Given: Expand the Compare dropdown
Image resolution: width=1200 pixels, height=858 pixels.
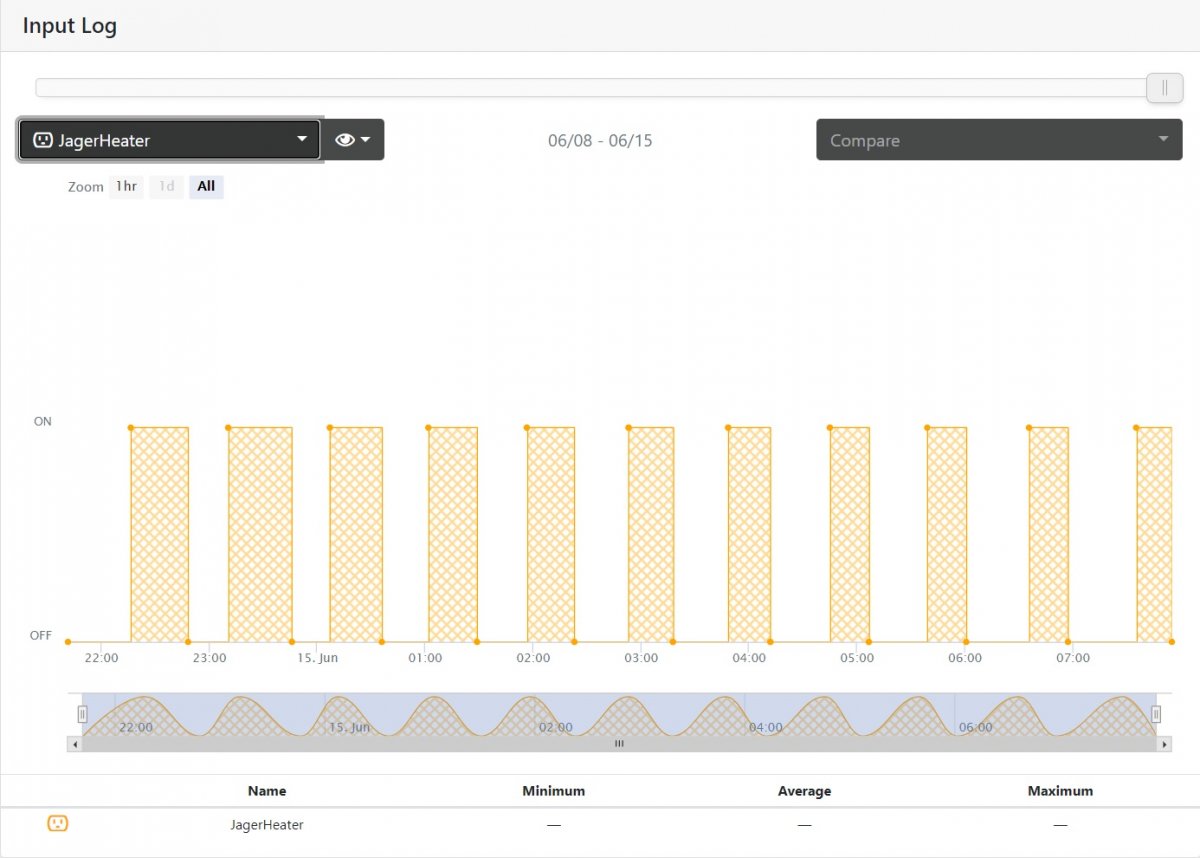Looking at the screenshot, I should coord(998,140).
